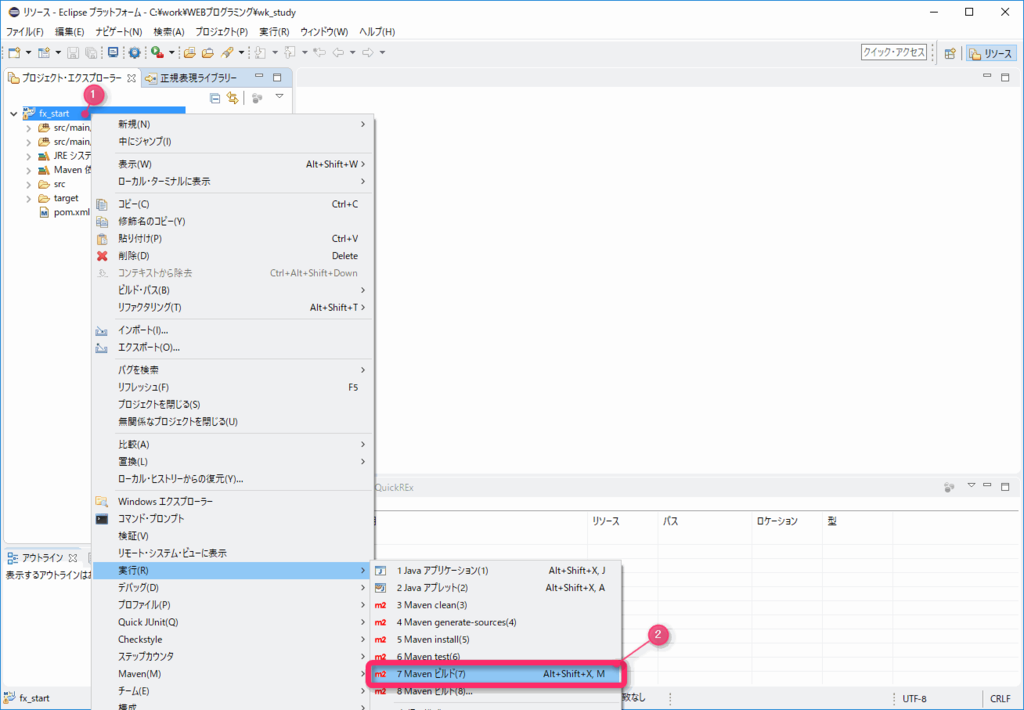Minimize the editor area

987,76
